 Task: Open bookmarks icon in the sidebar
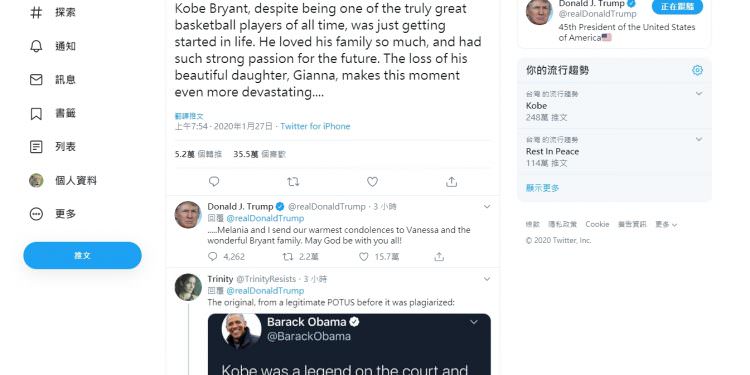[36, 113]
